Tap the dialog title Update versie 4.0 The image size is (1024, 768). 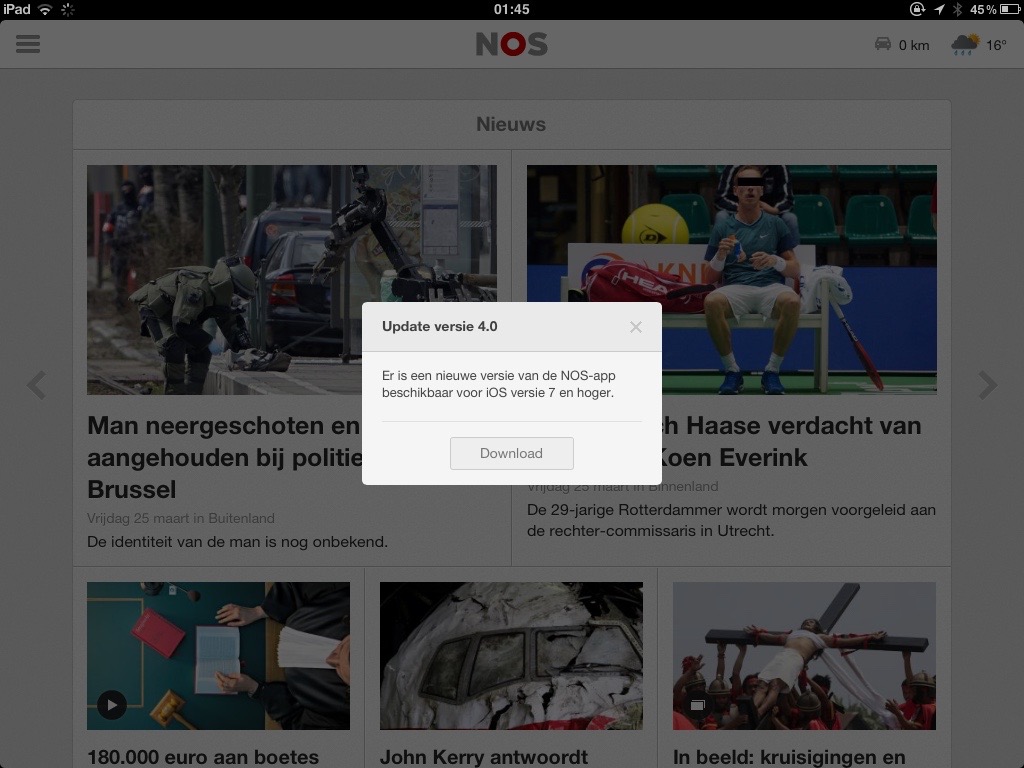coord(440,327)
